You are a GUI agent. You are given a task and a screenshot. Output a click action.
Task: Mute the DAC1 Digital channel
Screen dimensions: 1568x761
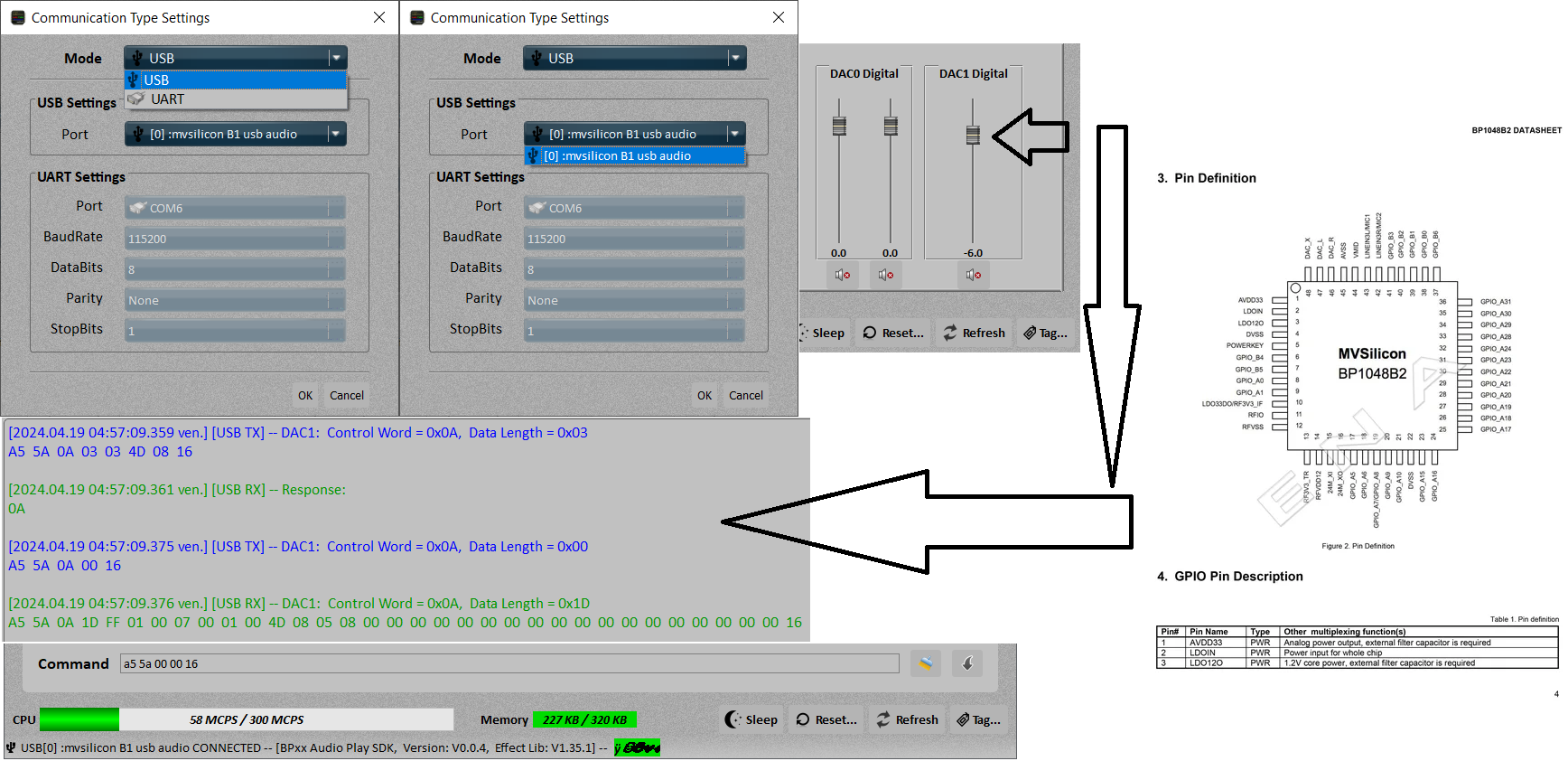click(973, 275)
